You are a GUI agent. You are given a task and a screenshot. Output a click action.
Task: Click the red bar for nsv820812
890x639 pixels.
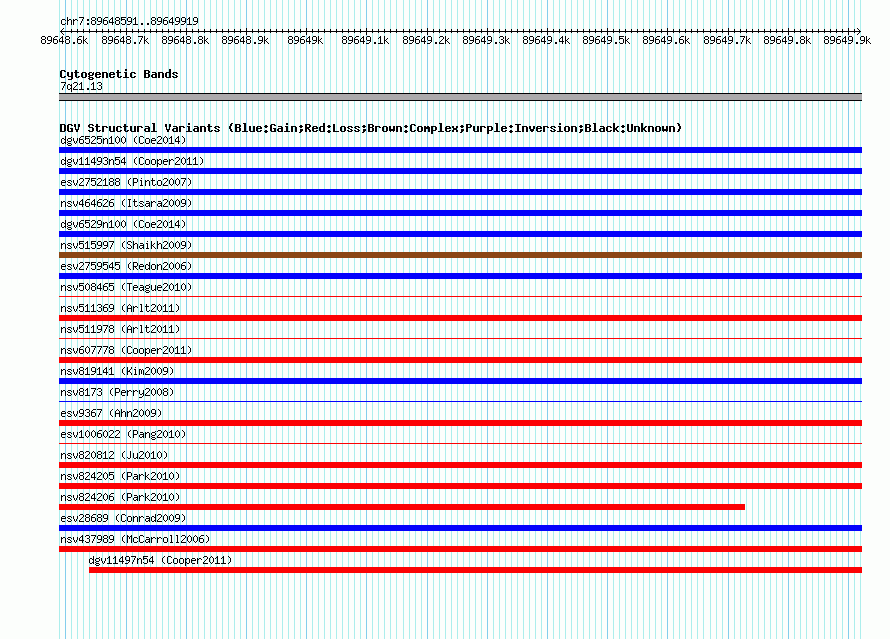pos(460,465)
